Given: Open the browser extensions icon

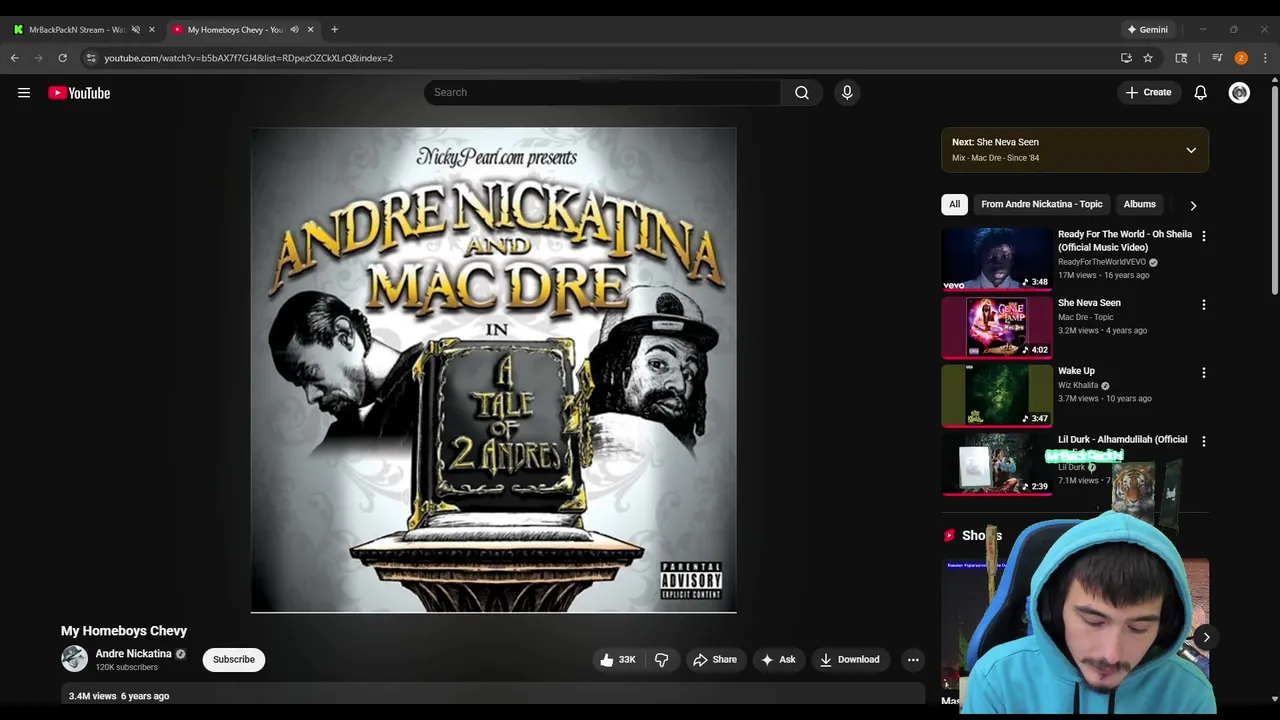Looking at the screenshot, I should pyautogui.click(x=1181, y=58).
